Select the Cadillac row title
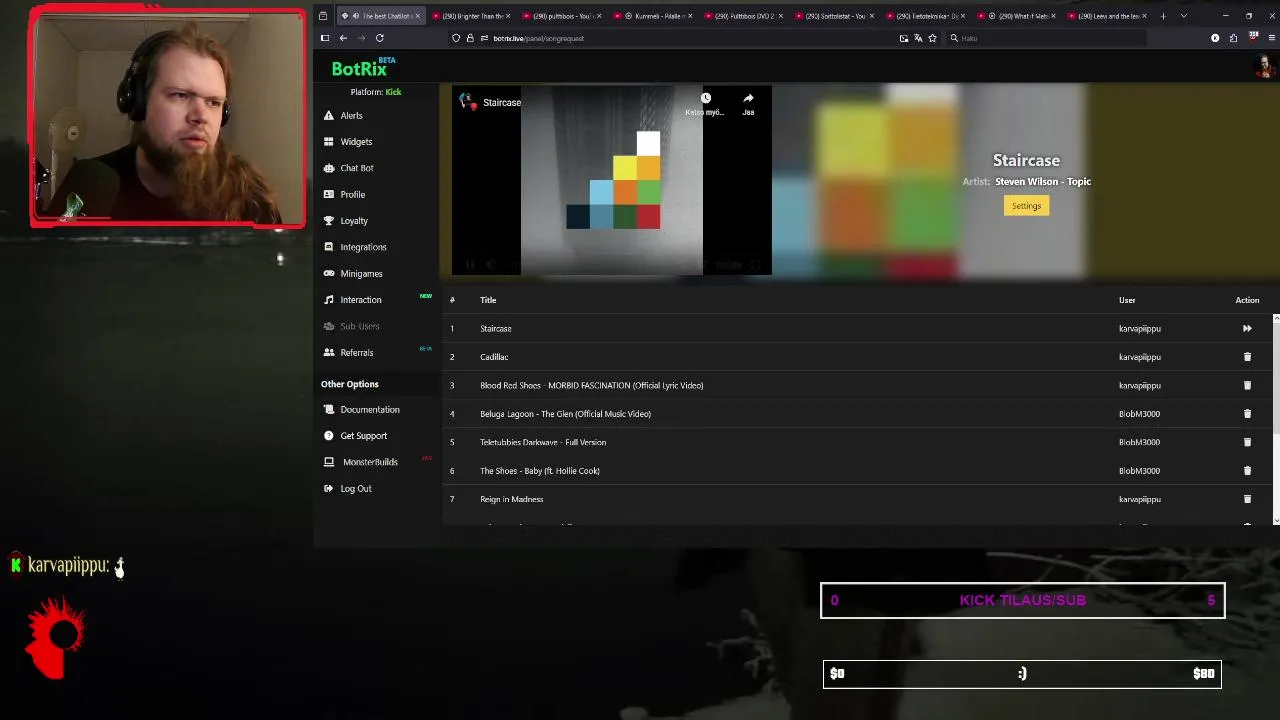 pyautogui.click(x=494, y=357)
